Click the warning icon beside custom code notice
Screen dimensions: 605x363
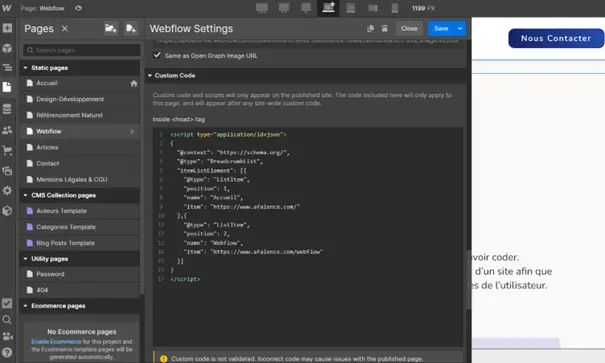(x=164, y=359)
